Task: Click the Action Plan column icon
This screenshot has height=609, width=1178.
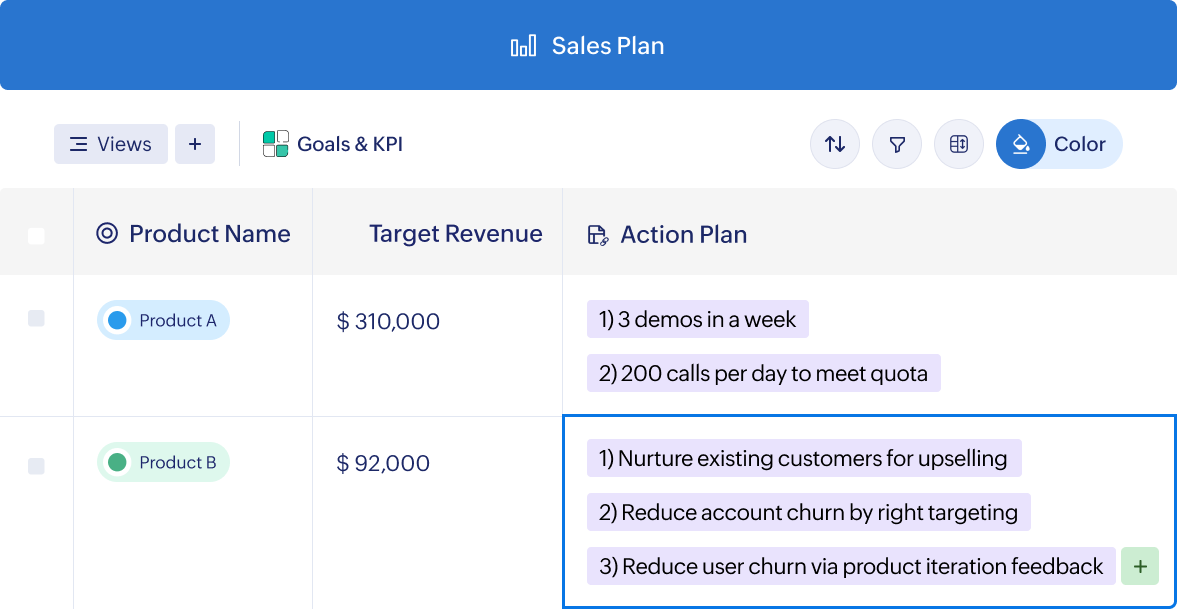Action: tap(598, 235)
